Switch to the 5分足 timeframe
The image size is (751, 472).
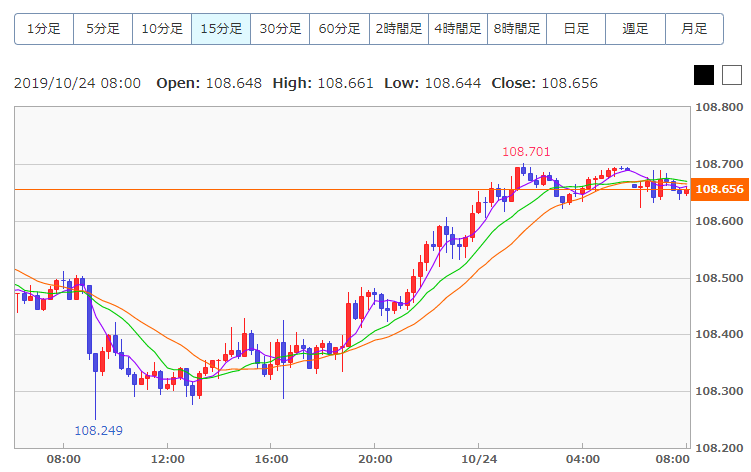tap(103, 29)
